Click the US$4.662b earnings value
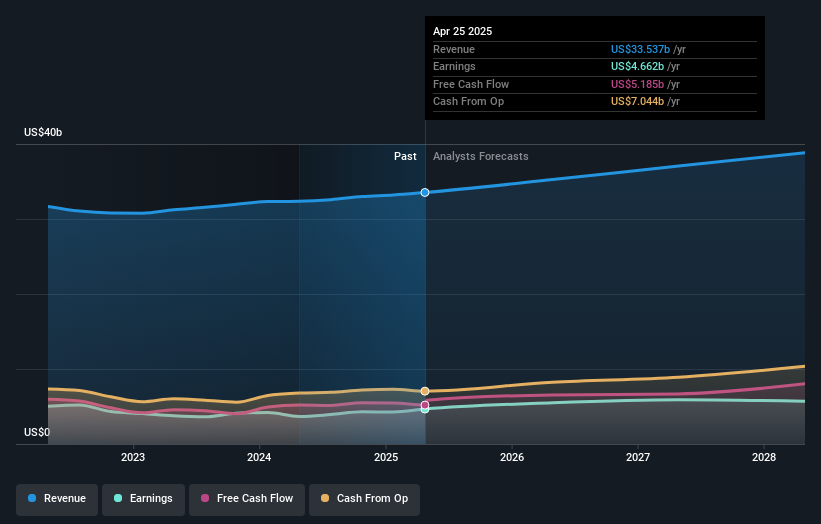The image size is (821, 524). click(x=637, y=66)
